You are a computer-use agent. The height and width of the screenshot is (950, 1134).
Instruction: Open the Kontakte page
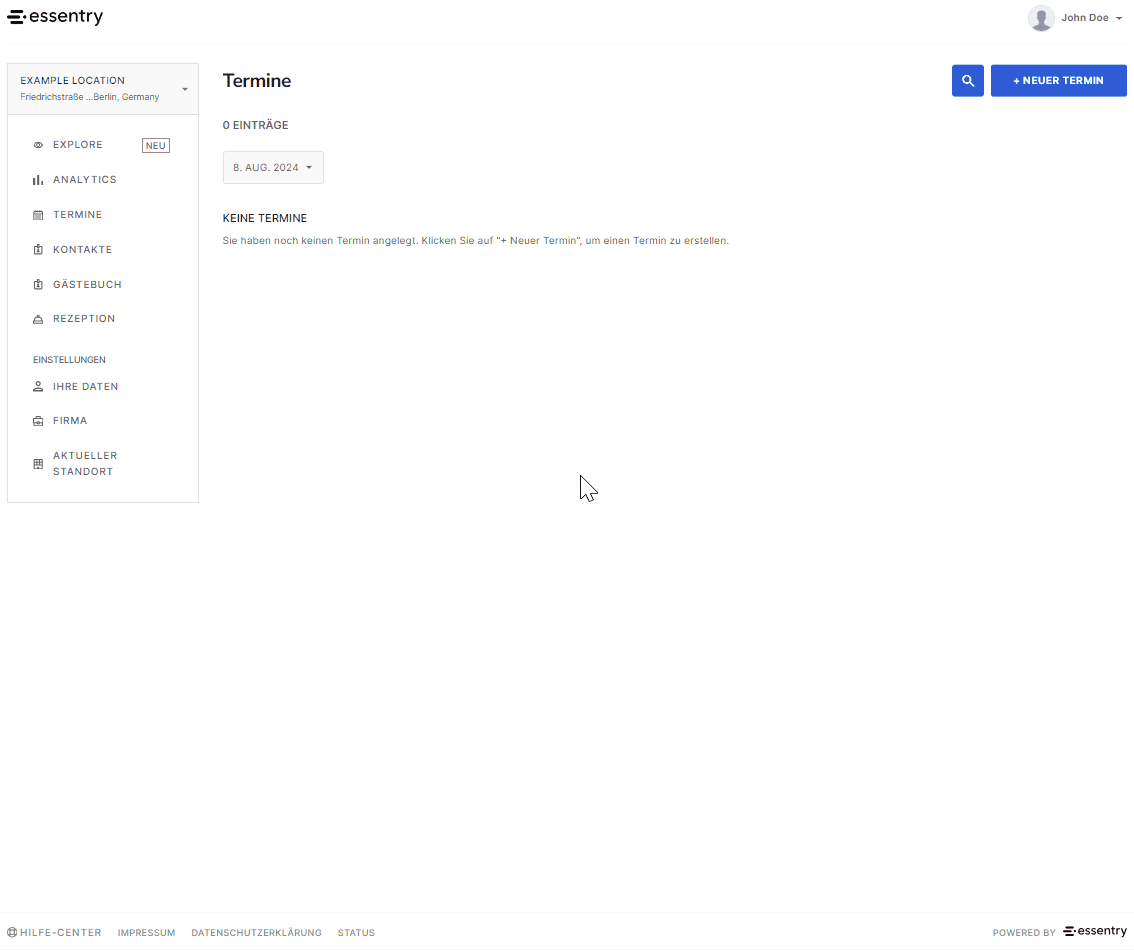82,249
